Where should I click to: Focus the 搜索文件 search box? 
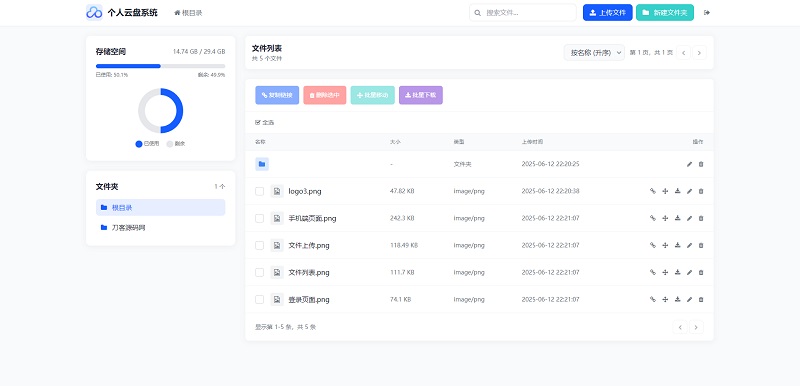[522, 13]
